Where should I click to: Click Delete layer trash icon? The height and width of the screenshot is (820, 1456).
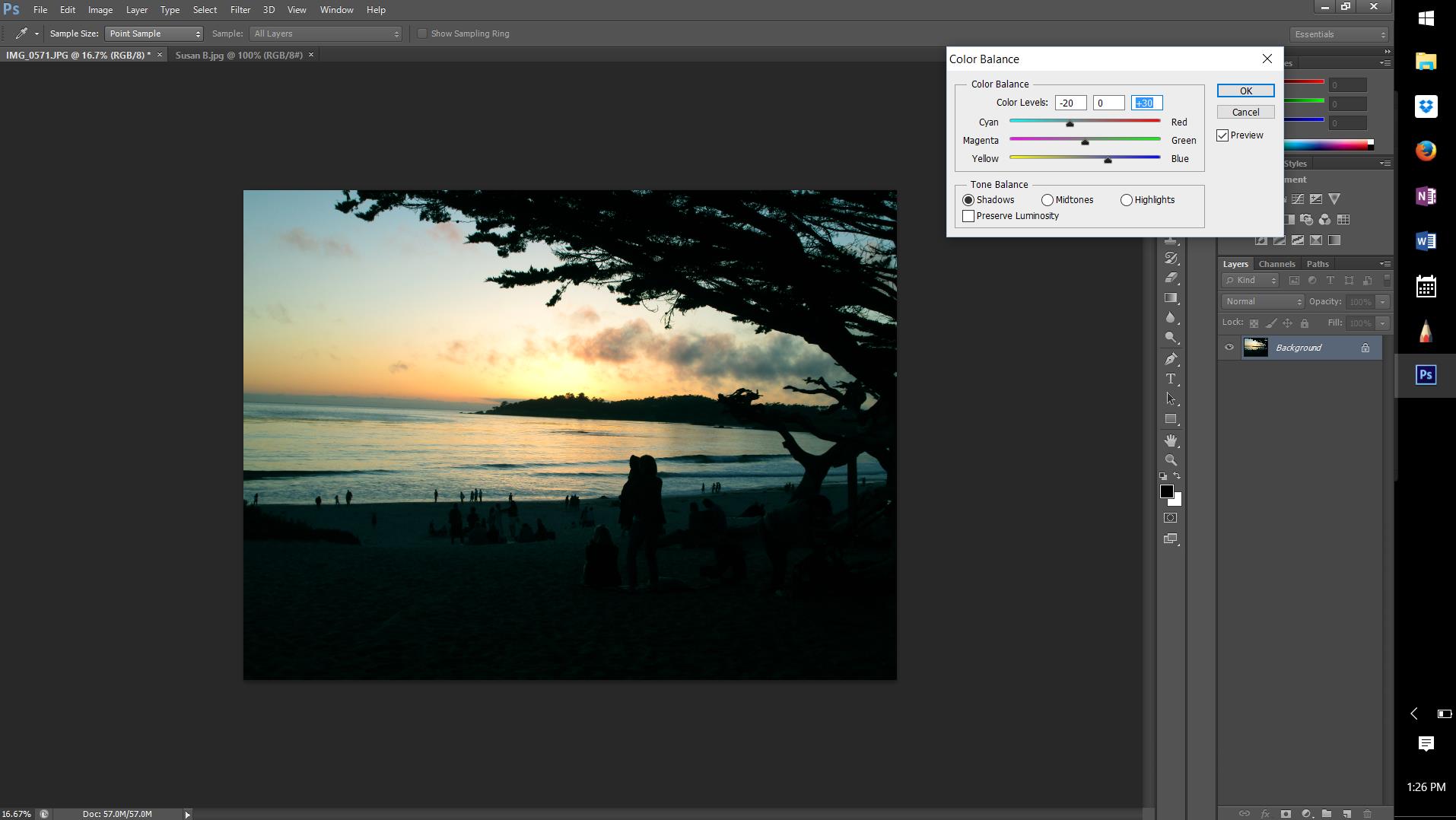1367,814
